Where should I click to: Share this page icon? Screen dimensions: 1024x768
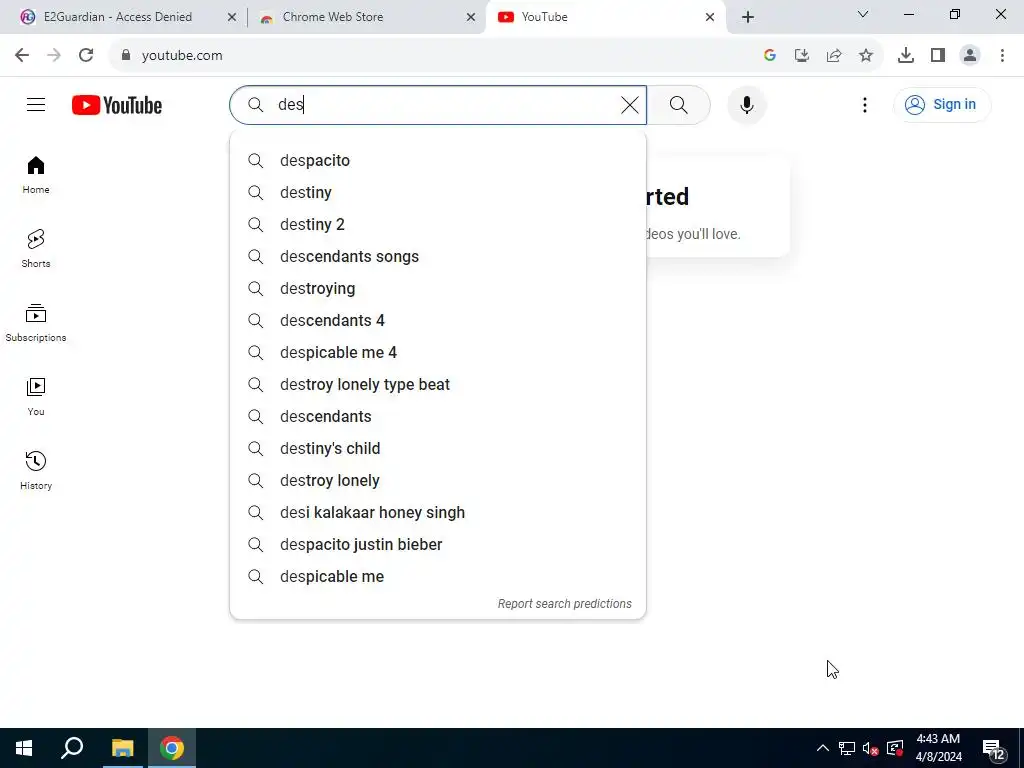point(833,55)
